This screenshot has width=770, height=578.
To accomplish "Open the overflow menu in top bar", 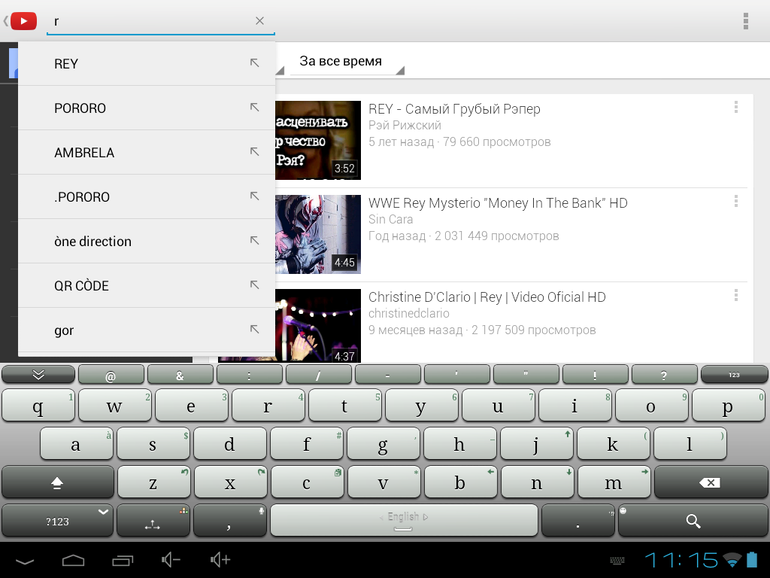I will 745,21.
